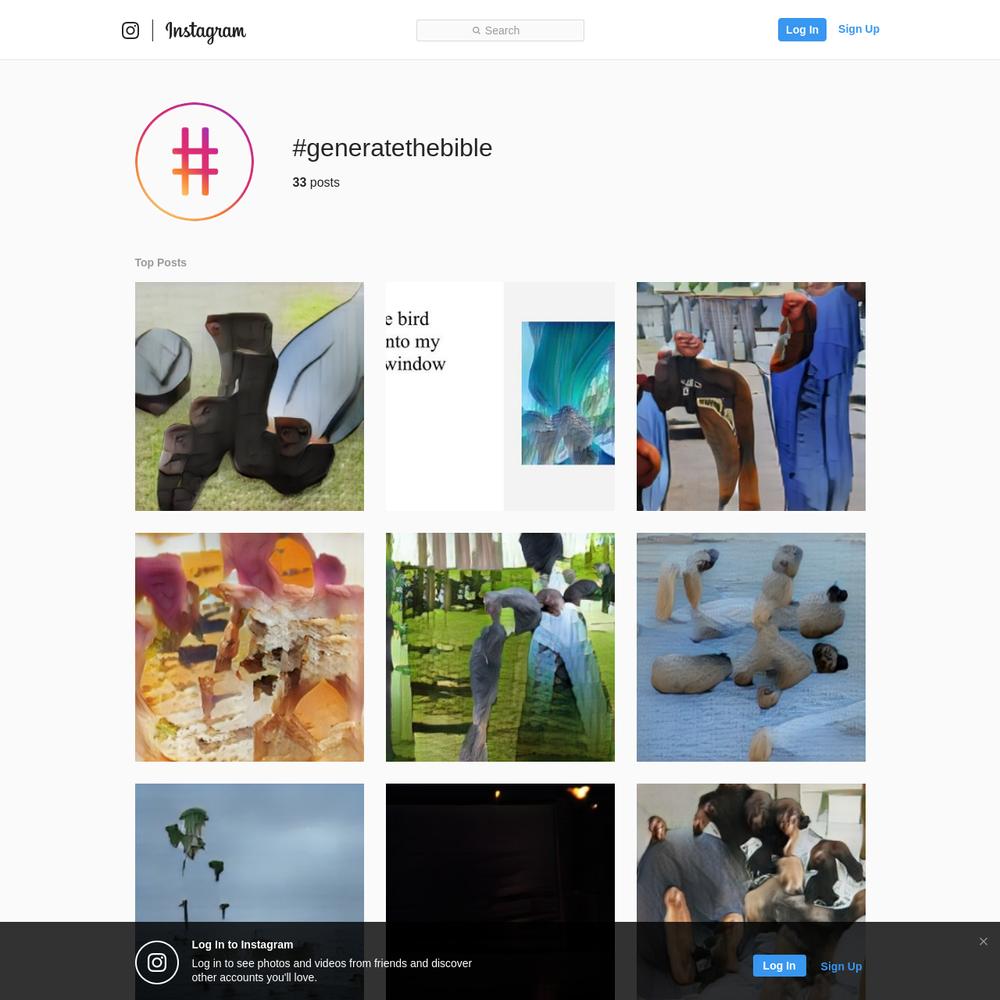This screenshot has height=1000, width=1000.
Task: Open the Sign Up link in header
Action: click(x=858, y=29)
